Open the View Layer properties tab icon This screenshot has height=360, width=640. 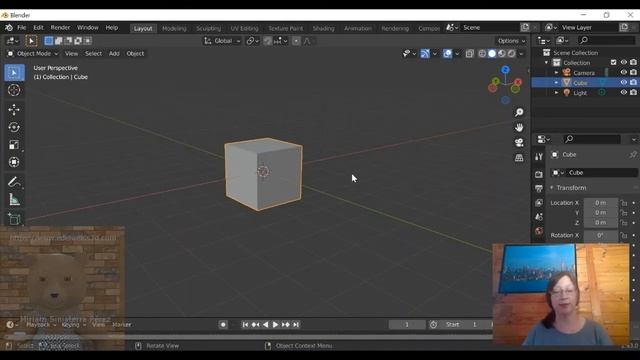point(539,203)
